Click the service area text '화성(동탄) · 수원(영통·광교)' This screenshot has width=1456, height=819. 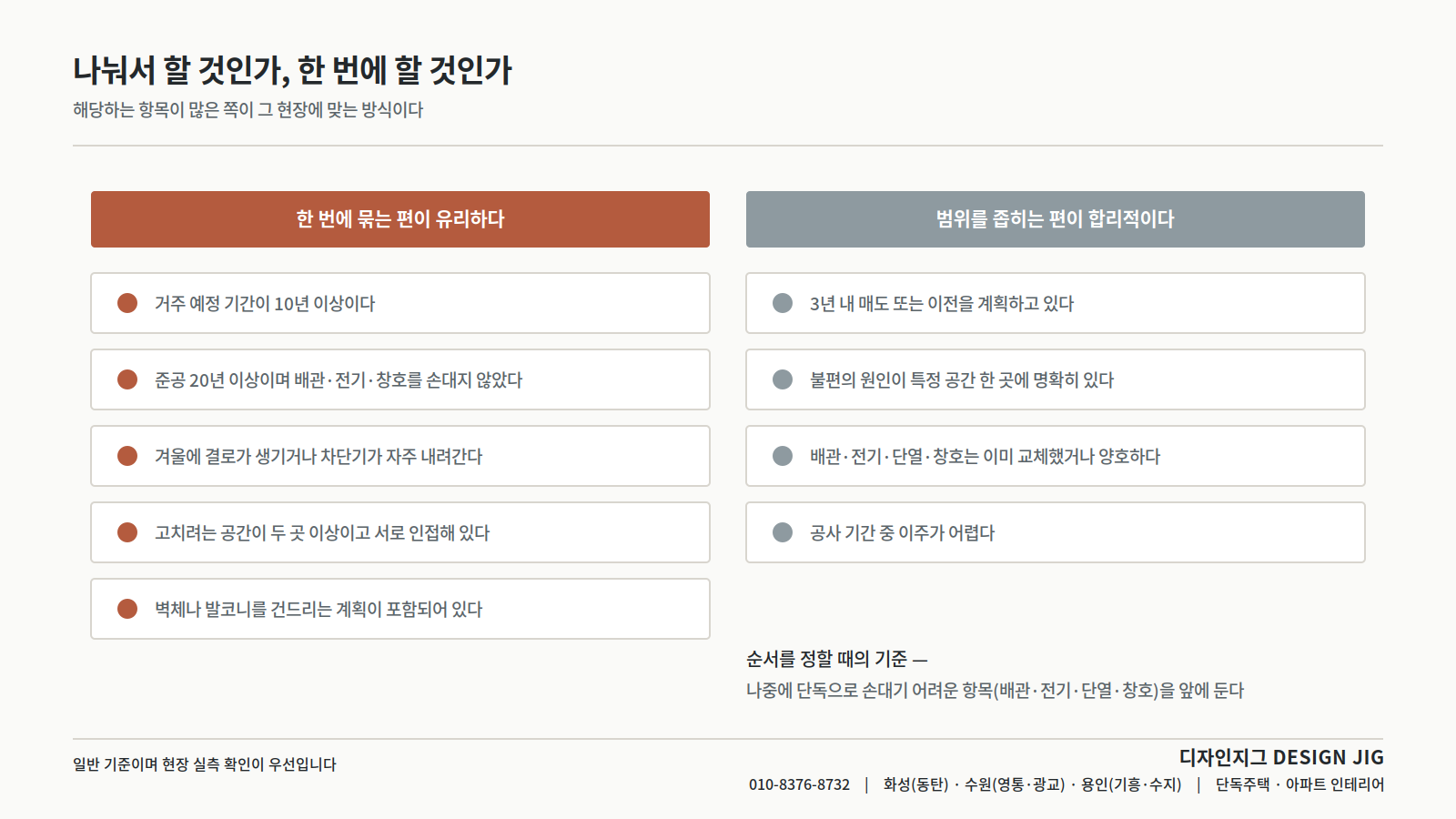click(x=974, y=784)
